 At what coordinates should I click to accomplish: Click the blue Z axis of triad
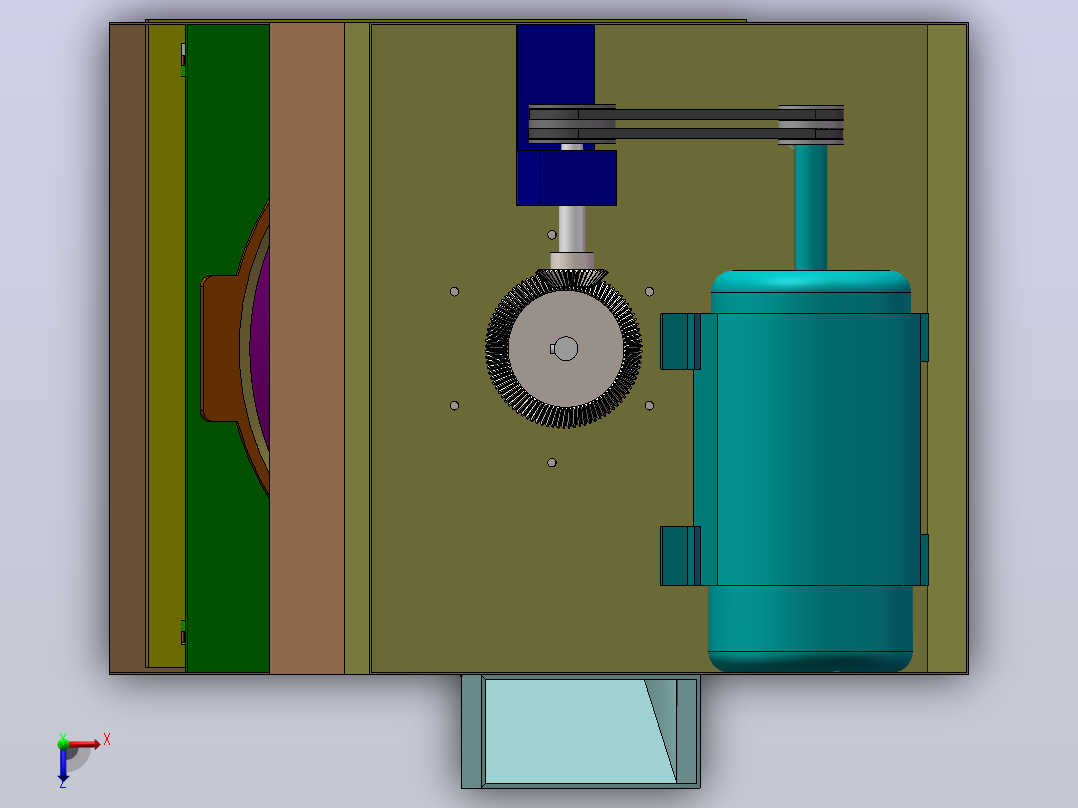point(63,765)
